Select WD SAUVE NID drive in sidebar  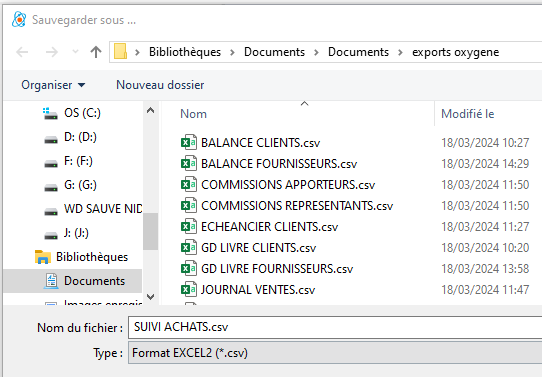103,209
